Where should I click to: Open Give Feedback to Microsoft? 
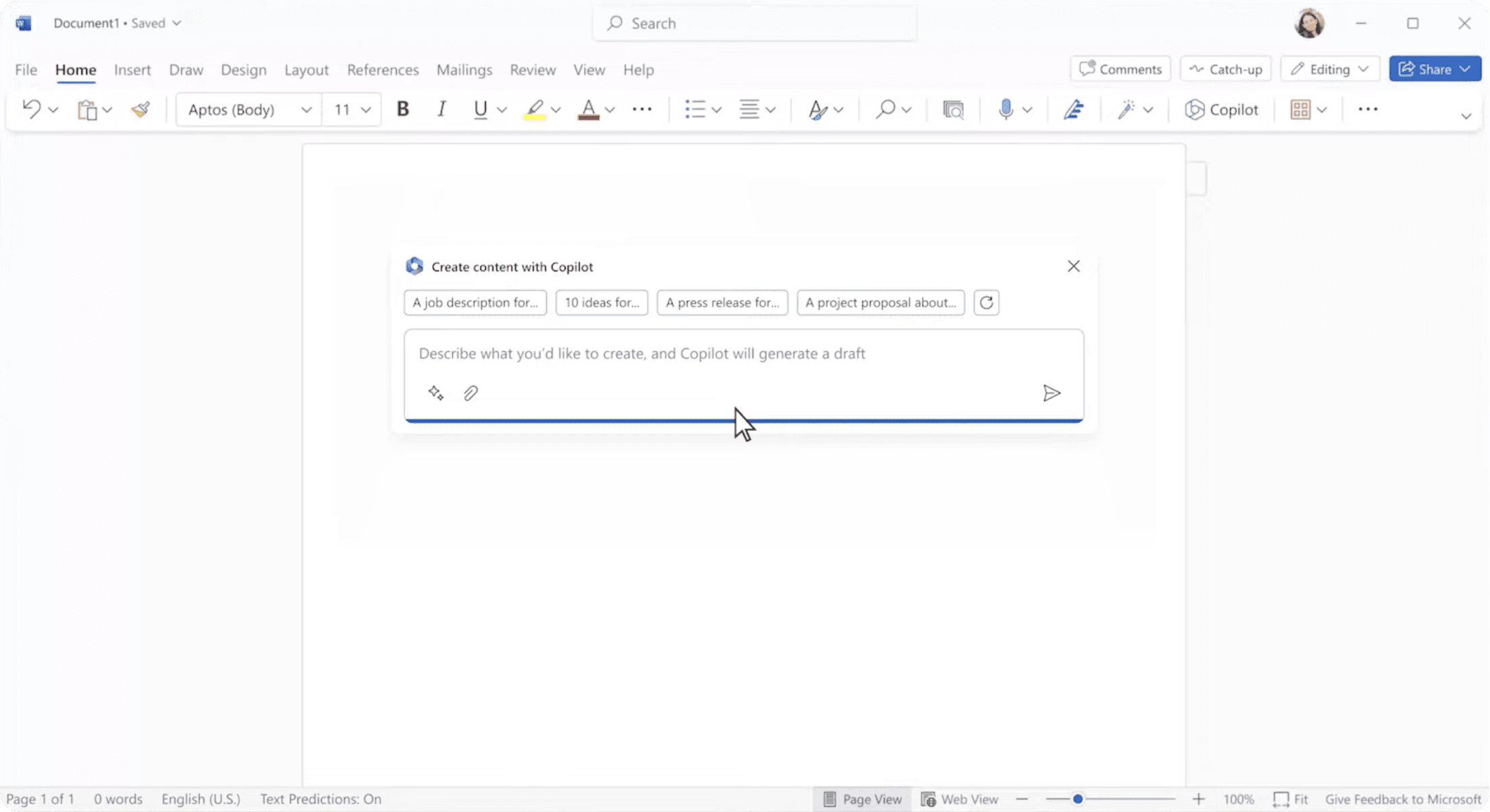coord(1401,798)
